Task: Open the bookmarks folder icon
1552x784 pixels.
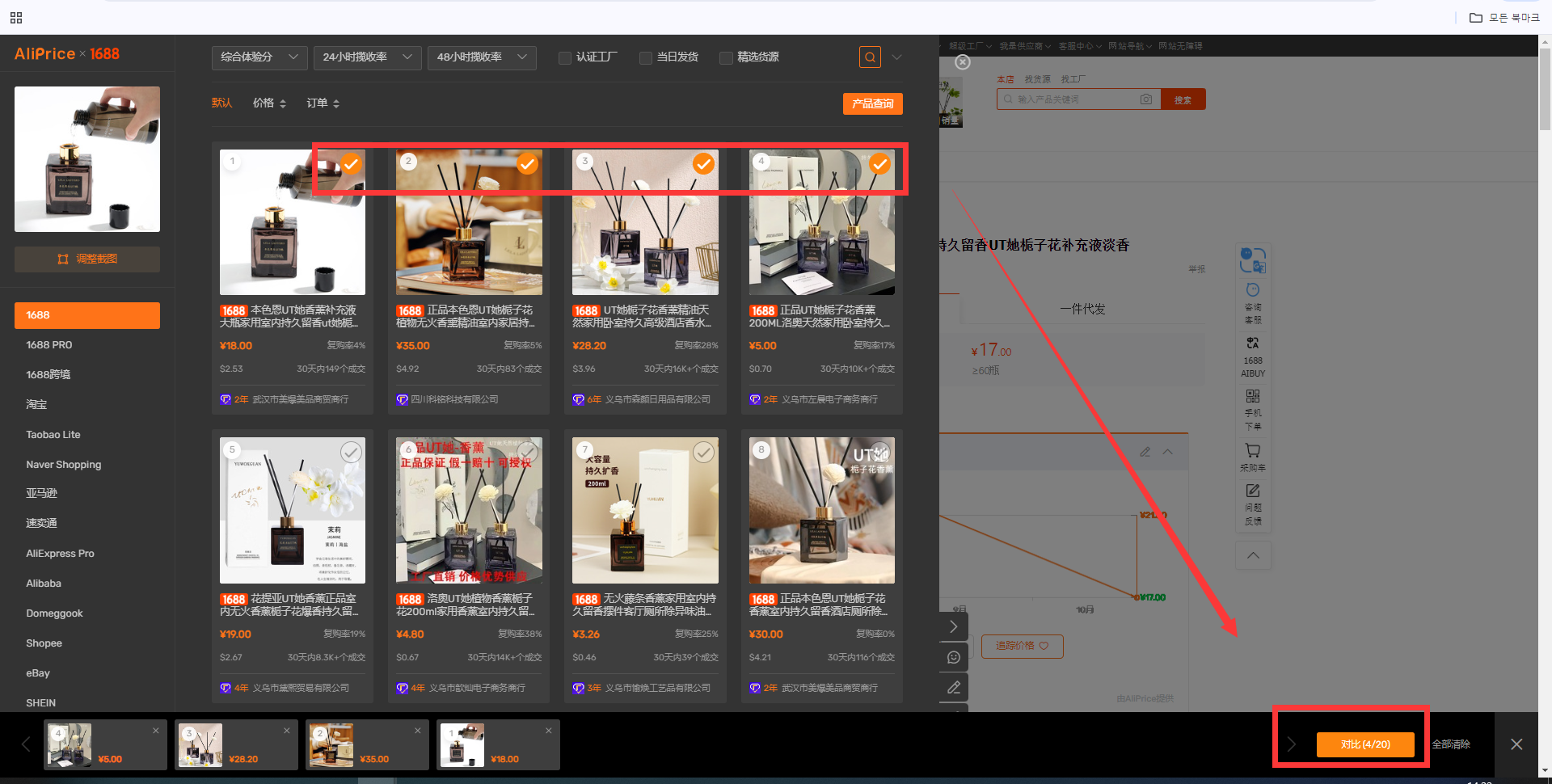Action: coord(1475,17)
